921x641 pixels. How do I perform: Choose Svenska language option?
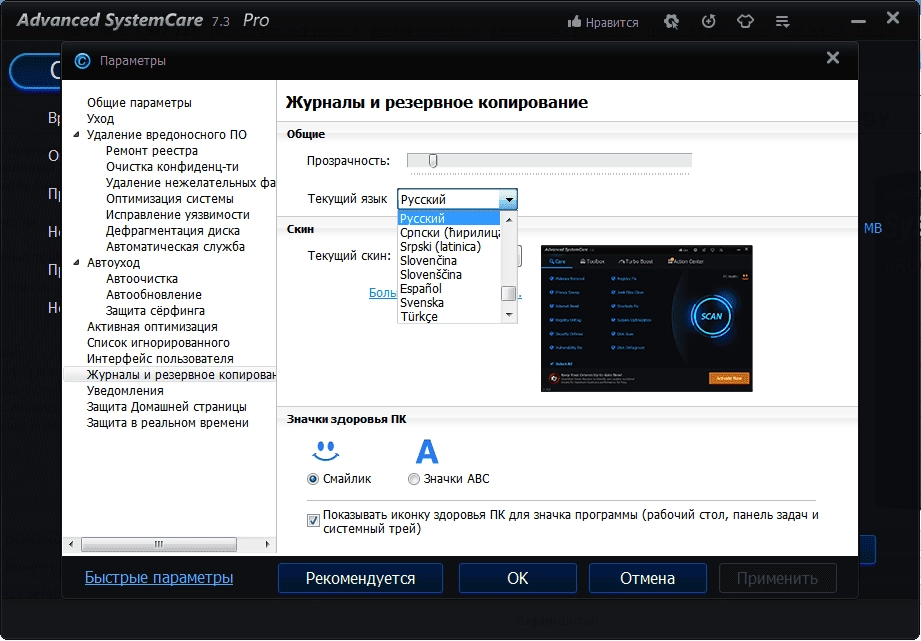(449, 303)
